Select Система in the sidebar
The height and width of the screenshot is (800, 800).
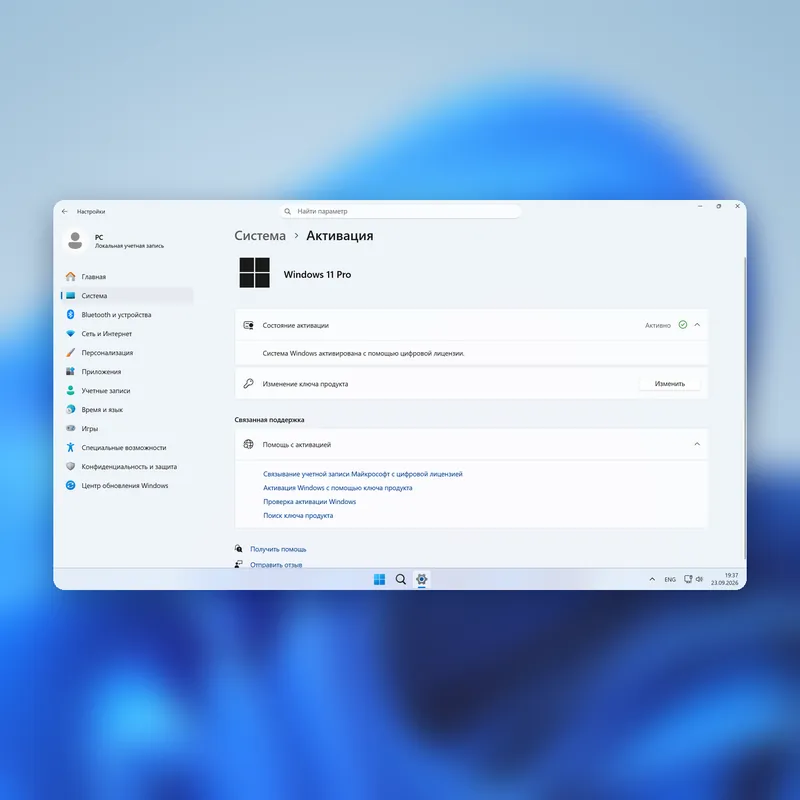point(127,295)
